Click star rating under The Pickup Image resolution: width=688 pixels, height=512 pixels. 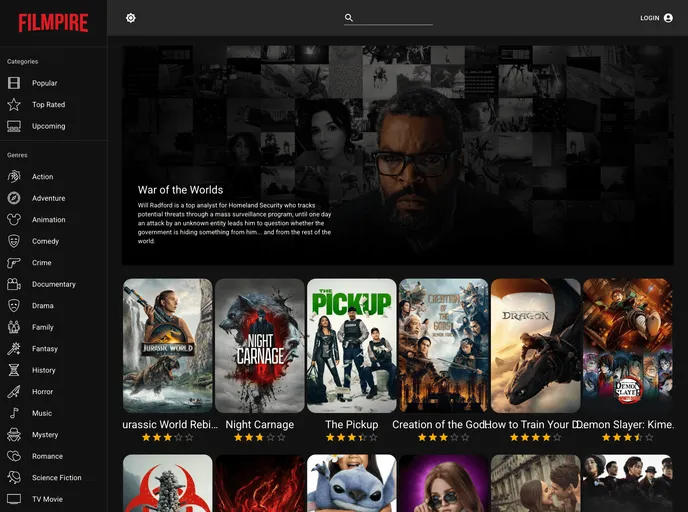(351, 437)
